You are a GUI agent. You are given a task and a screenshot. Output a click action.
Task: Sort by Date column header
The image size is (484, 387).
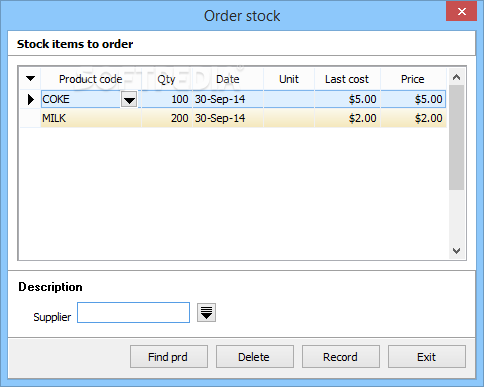[228, 79]
